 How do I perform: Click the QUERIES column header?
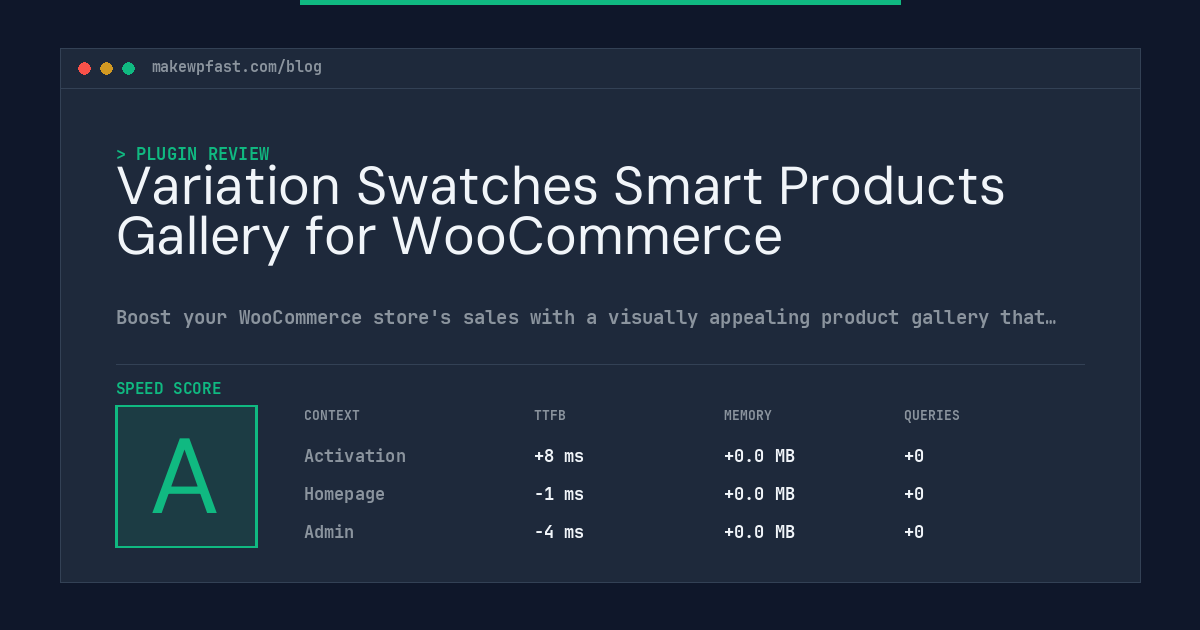(932, 416)
